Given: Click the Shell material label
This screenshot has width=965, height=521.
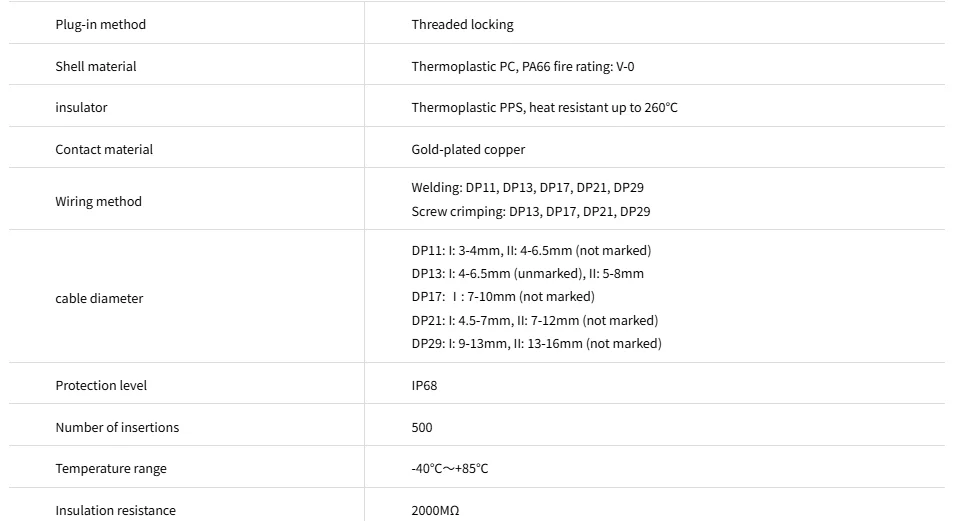Looking at the screenshot, I should coord(95,66).
